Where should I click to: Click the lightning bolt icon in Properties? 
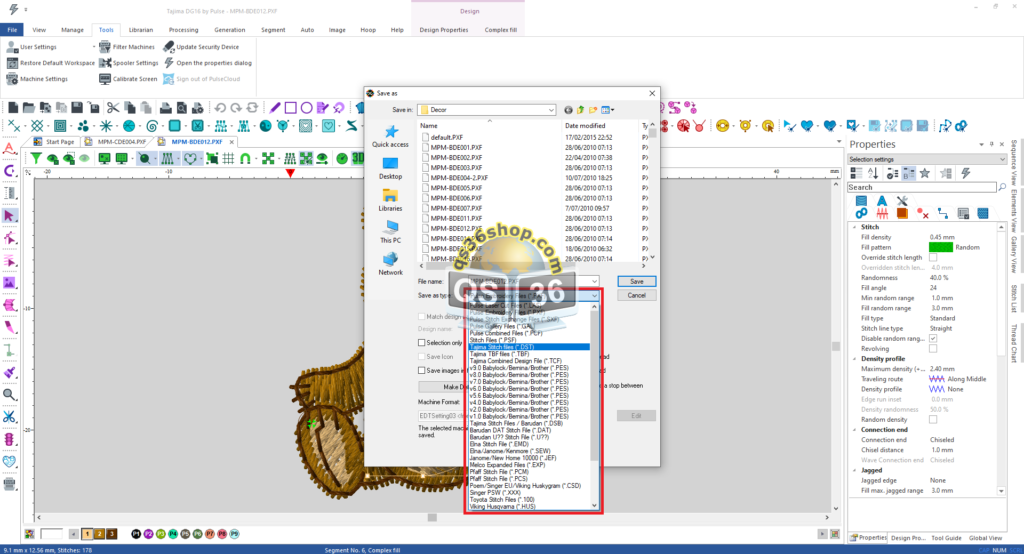(x=965, y=173)
